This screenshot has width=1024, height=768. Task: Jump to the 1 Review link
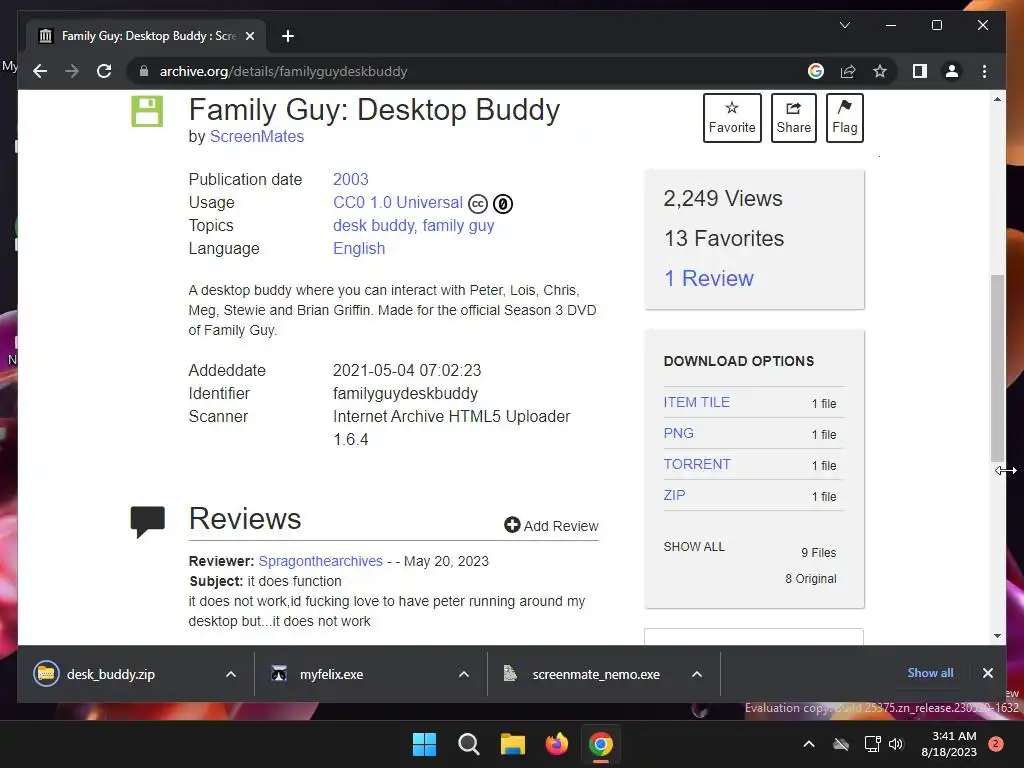click(709, 278)
